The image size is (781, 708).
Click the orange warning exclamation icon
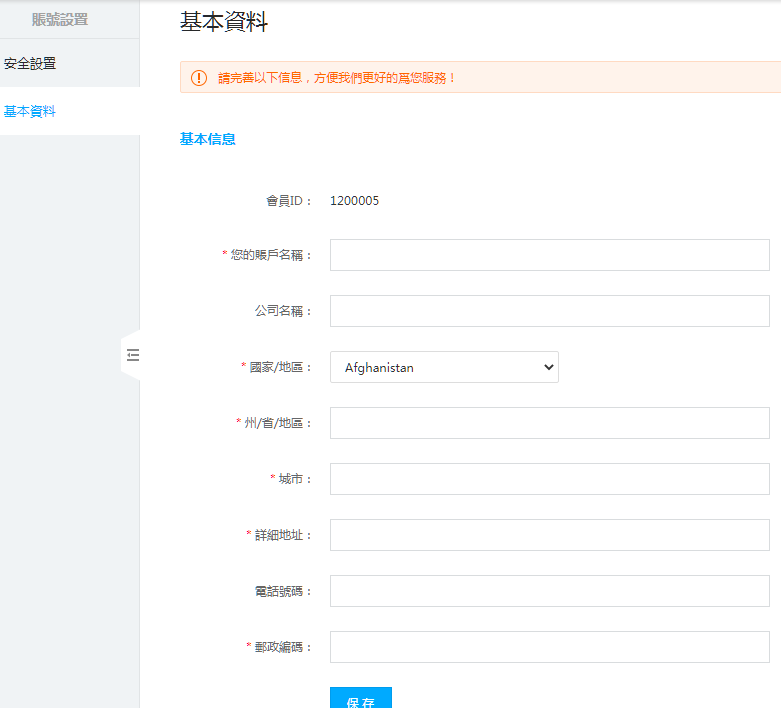(199, 78)
